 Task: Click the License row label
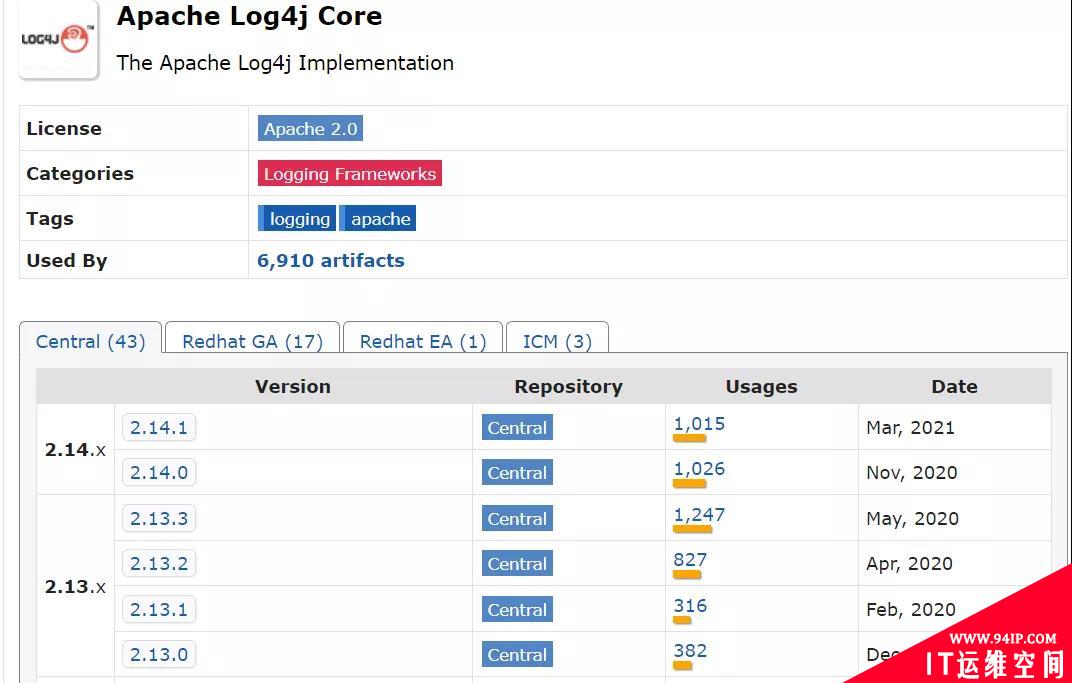click(x=64, y=129)
